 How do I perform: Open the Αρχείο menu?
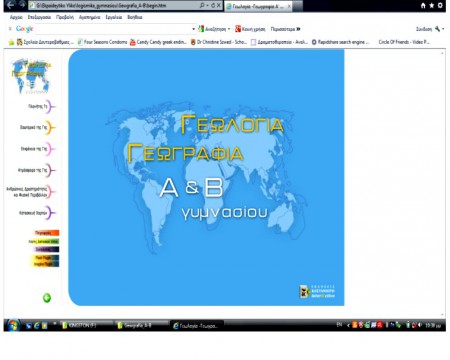(16, 17)
